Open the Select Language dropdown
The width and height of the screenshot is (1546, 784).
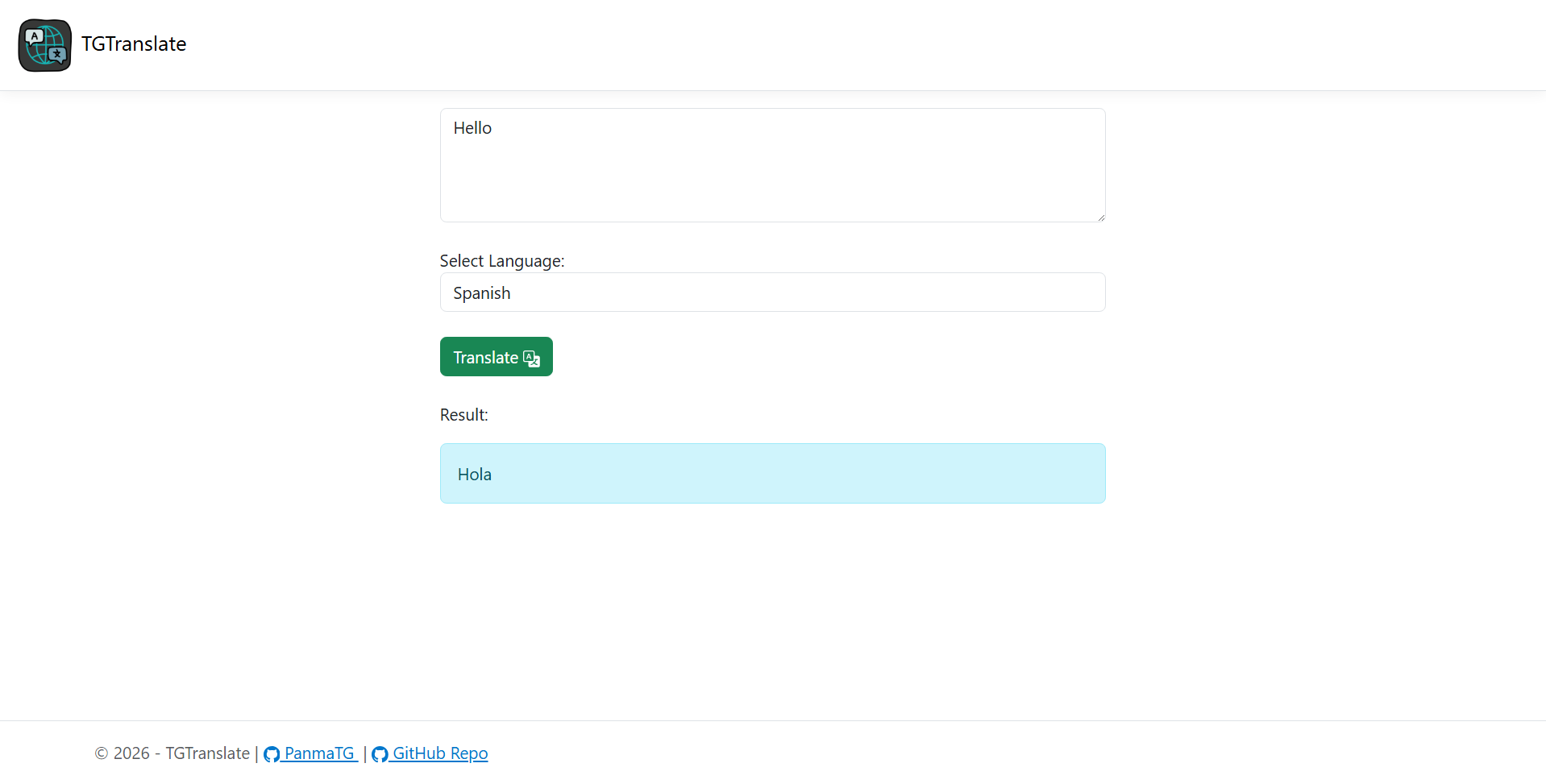pos(772,292)
